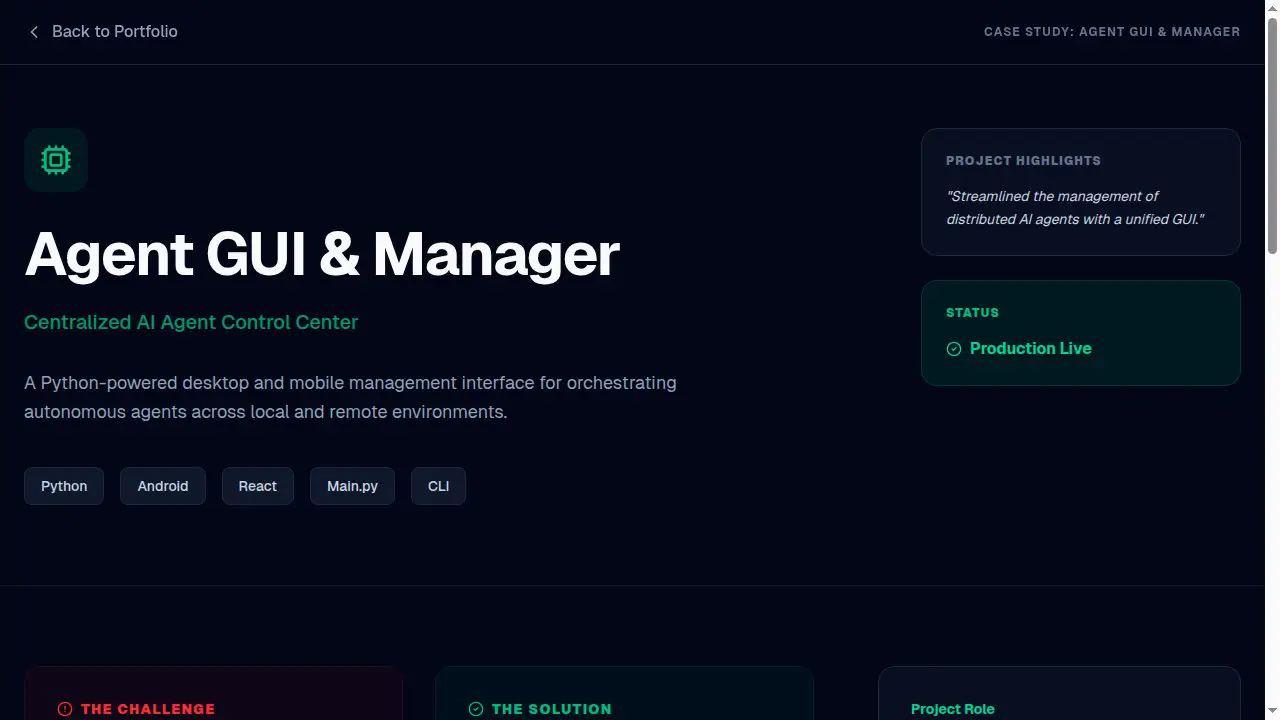Screen dimensions: 1280x720
Task: Click the Back to Portfolio link
Action: click(101, 32)
